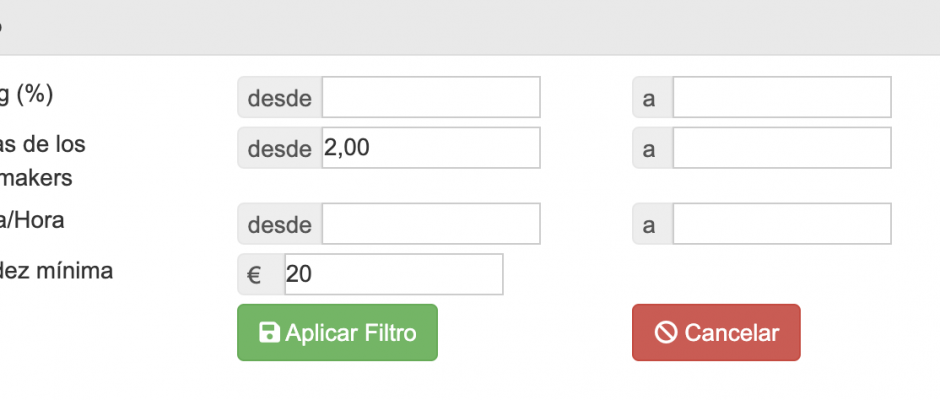This screenshot has height=400, width=940.
Task: Click the mínima row label text
Action: pyautogui.click(x=56, y=271)
